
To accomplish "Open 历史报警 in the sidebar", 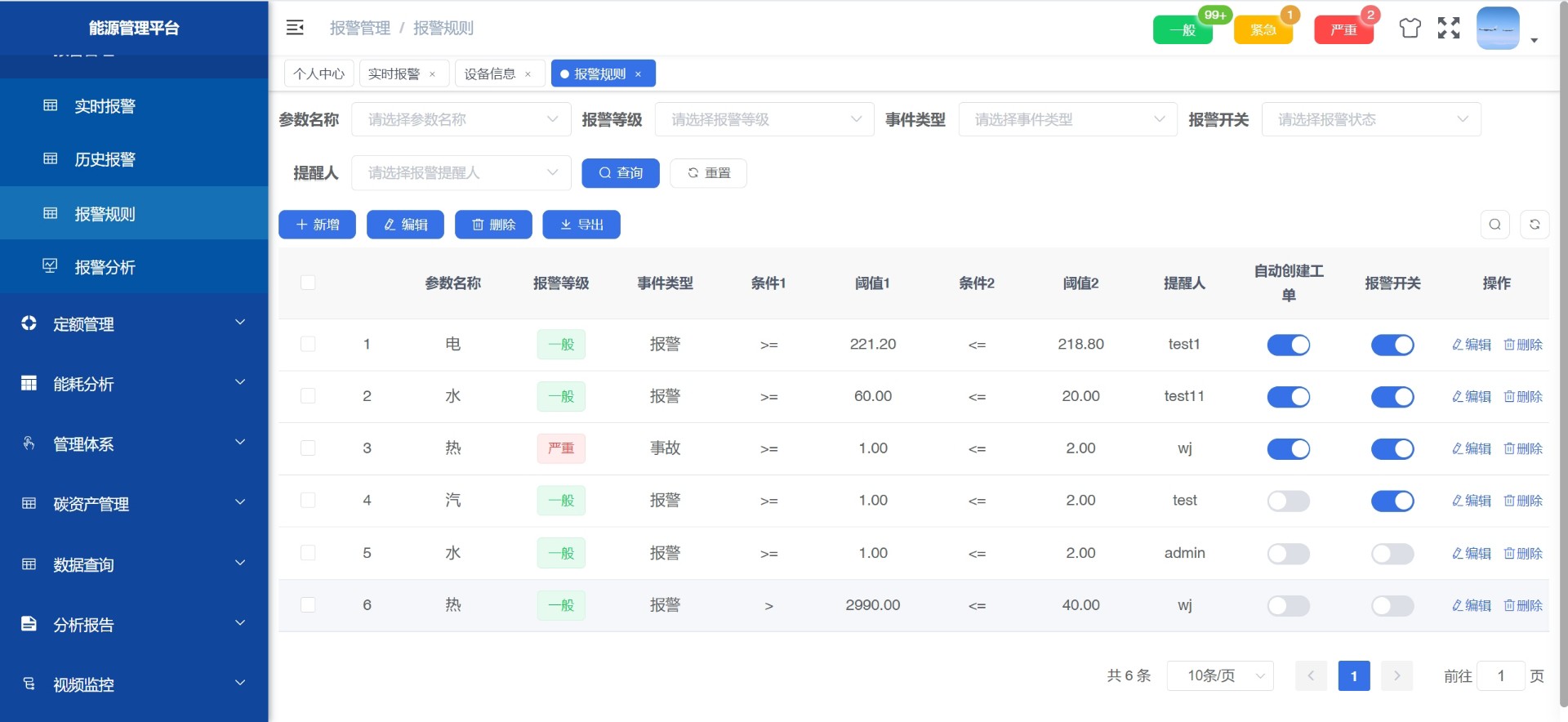I will coord(105,159).
